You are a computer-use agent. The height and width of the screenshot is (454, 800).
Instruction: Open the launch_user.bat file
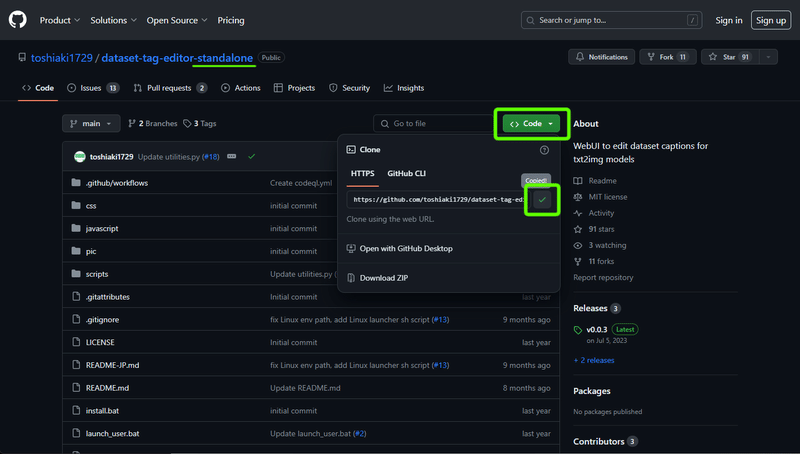click(x=112, y=434)
